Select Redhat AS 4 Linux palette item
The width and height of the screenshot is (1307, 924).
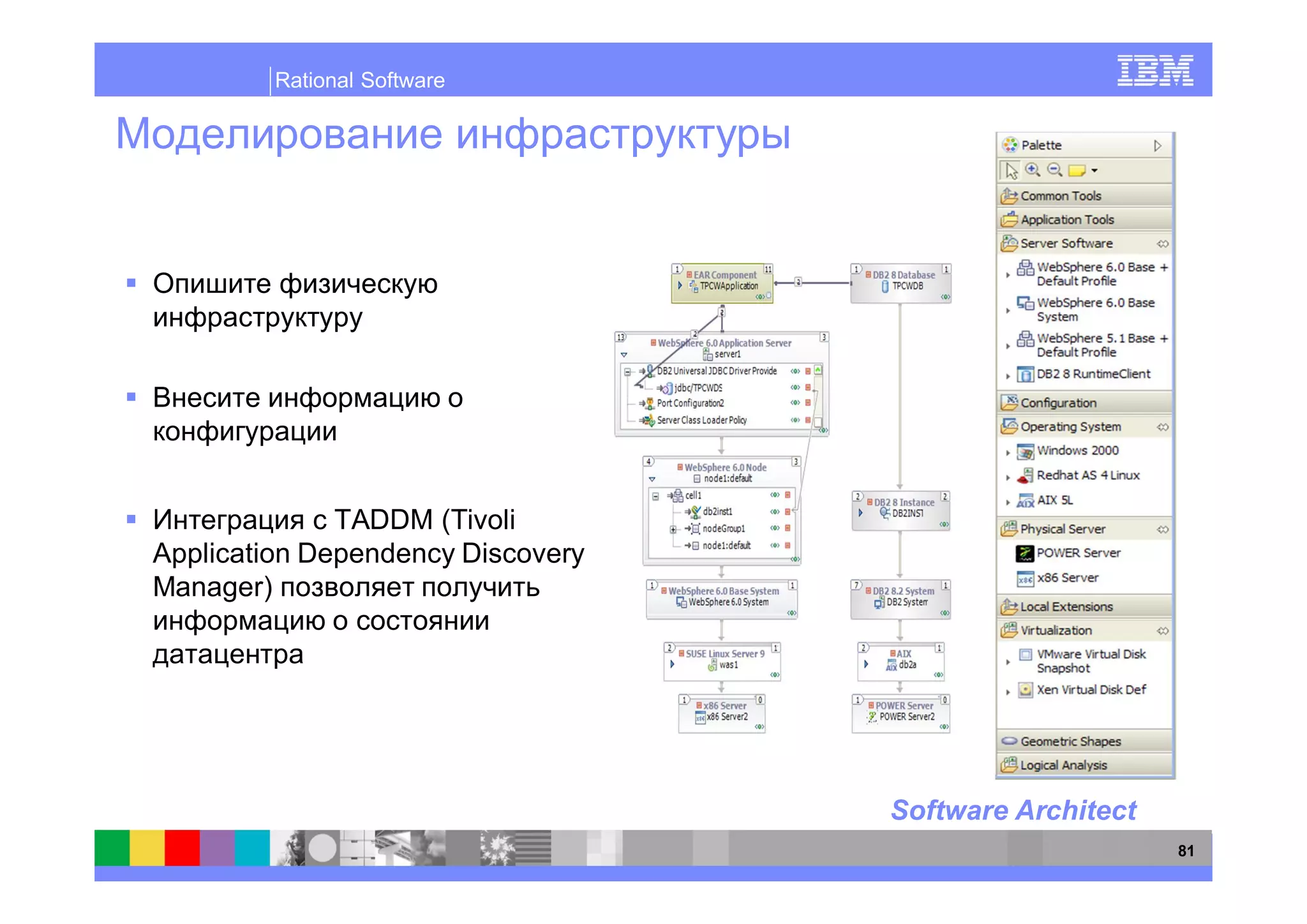[x=1077, y=475]
